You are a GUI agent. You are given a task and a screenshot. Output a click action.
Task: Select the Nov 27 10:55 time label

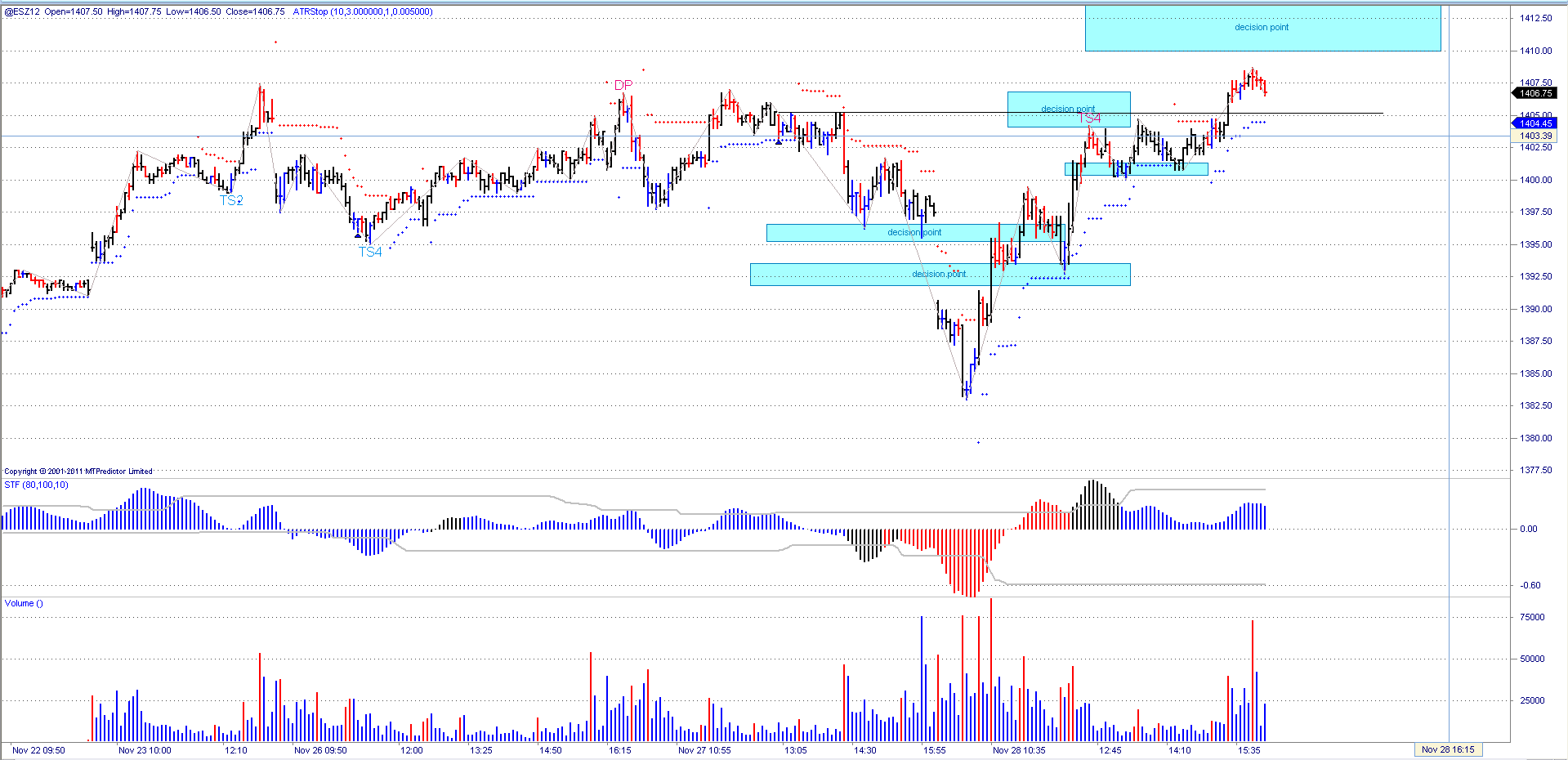704,750
